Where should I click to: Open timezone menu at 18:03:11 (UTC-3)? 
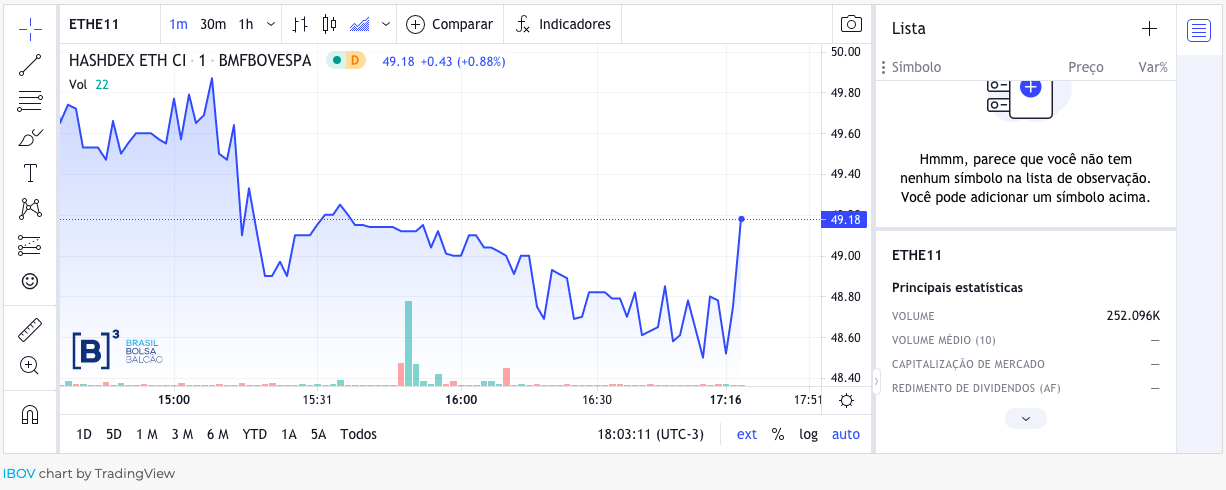(651, 434)
